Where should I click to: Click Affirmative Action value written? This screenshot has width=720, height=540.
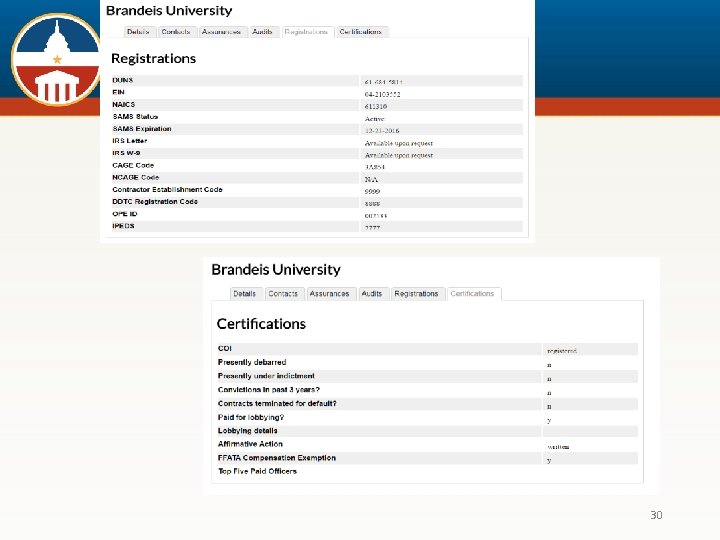tap(558, 446)
